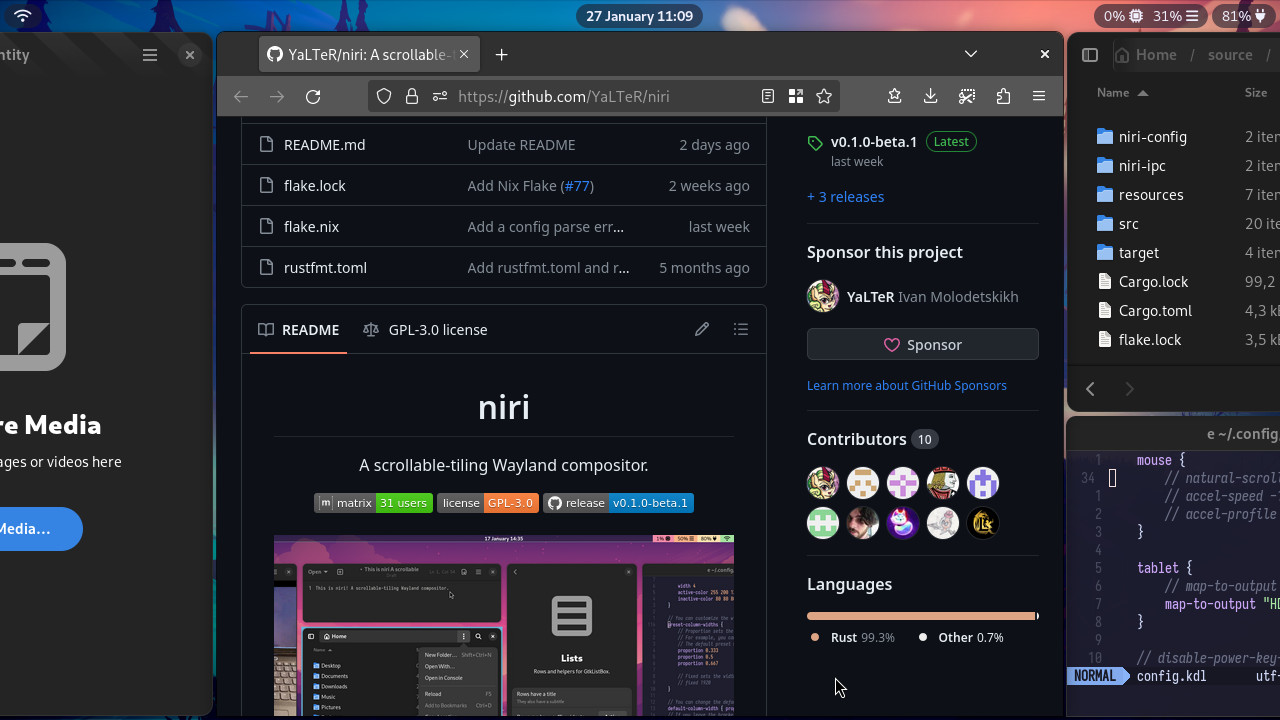Show the README outline list icon
Screen dimensions: 1280x720
[x=741, y=329]
